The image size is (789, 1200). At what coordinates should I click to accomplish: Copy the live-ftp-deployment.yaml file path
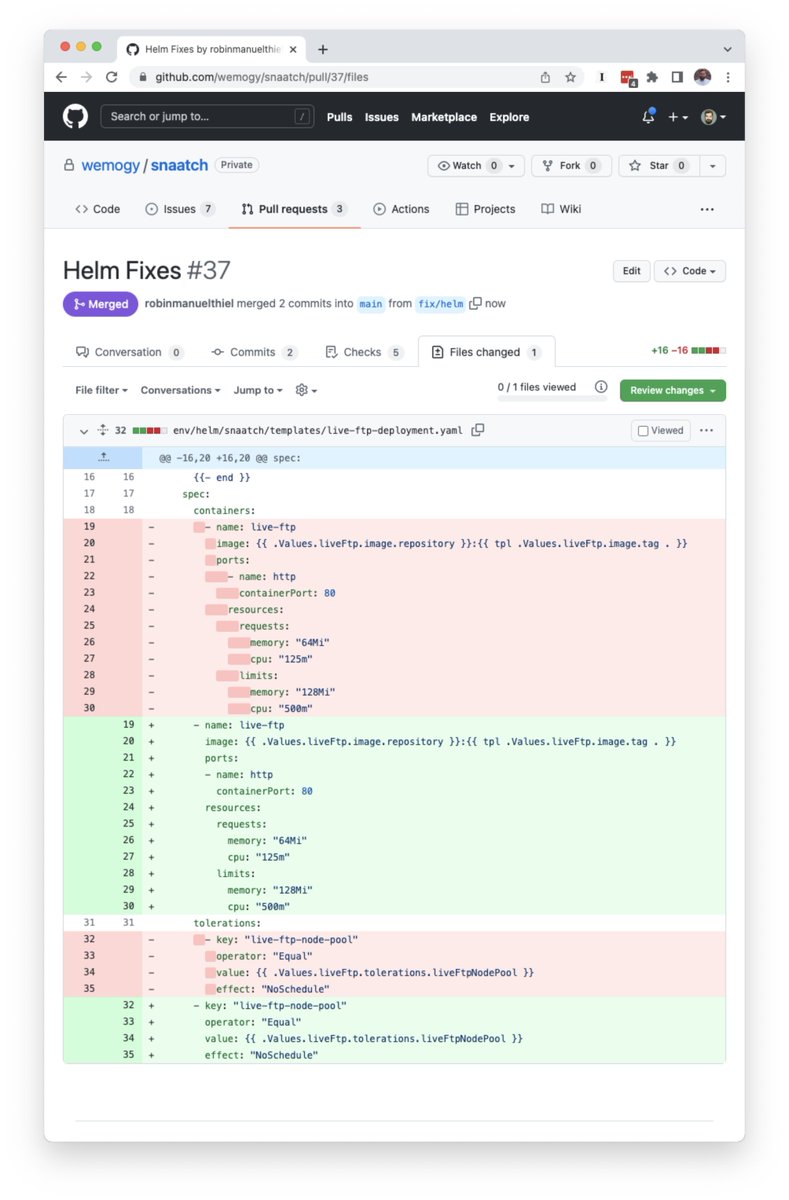coord(478,430)
